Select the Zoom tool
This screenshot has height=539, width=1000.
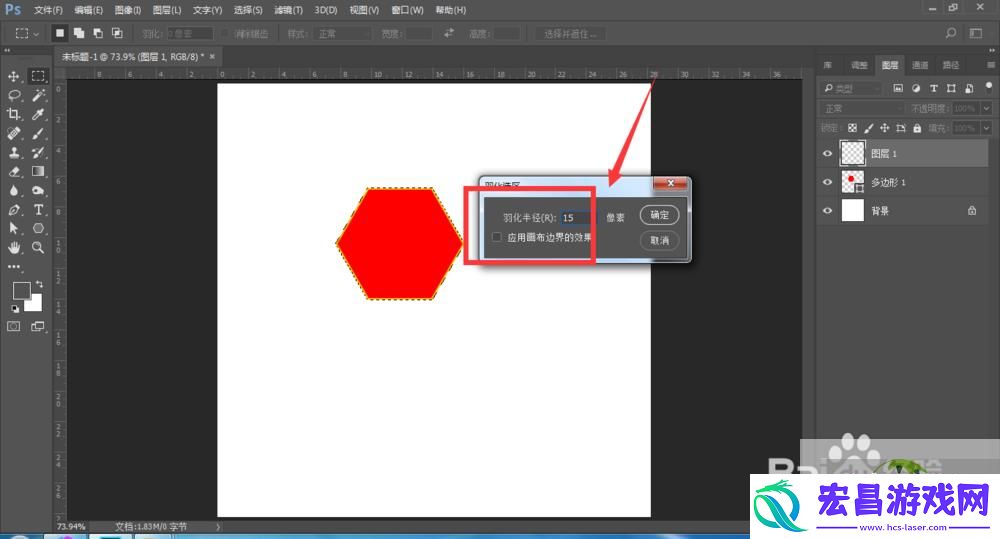(38, 247)
